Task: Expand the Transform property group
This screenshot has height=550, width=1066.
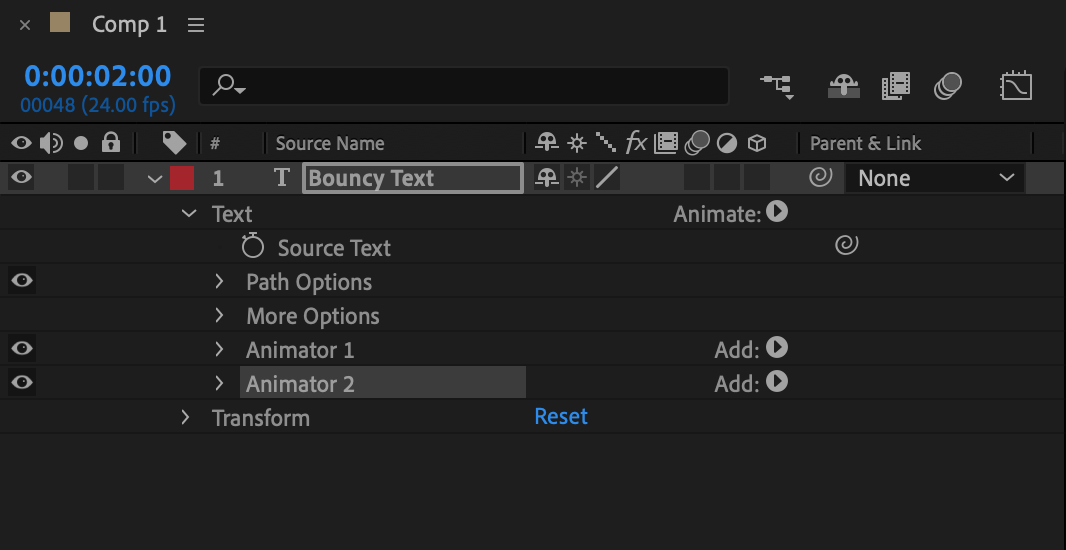Action: 185,417
